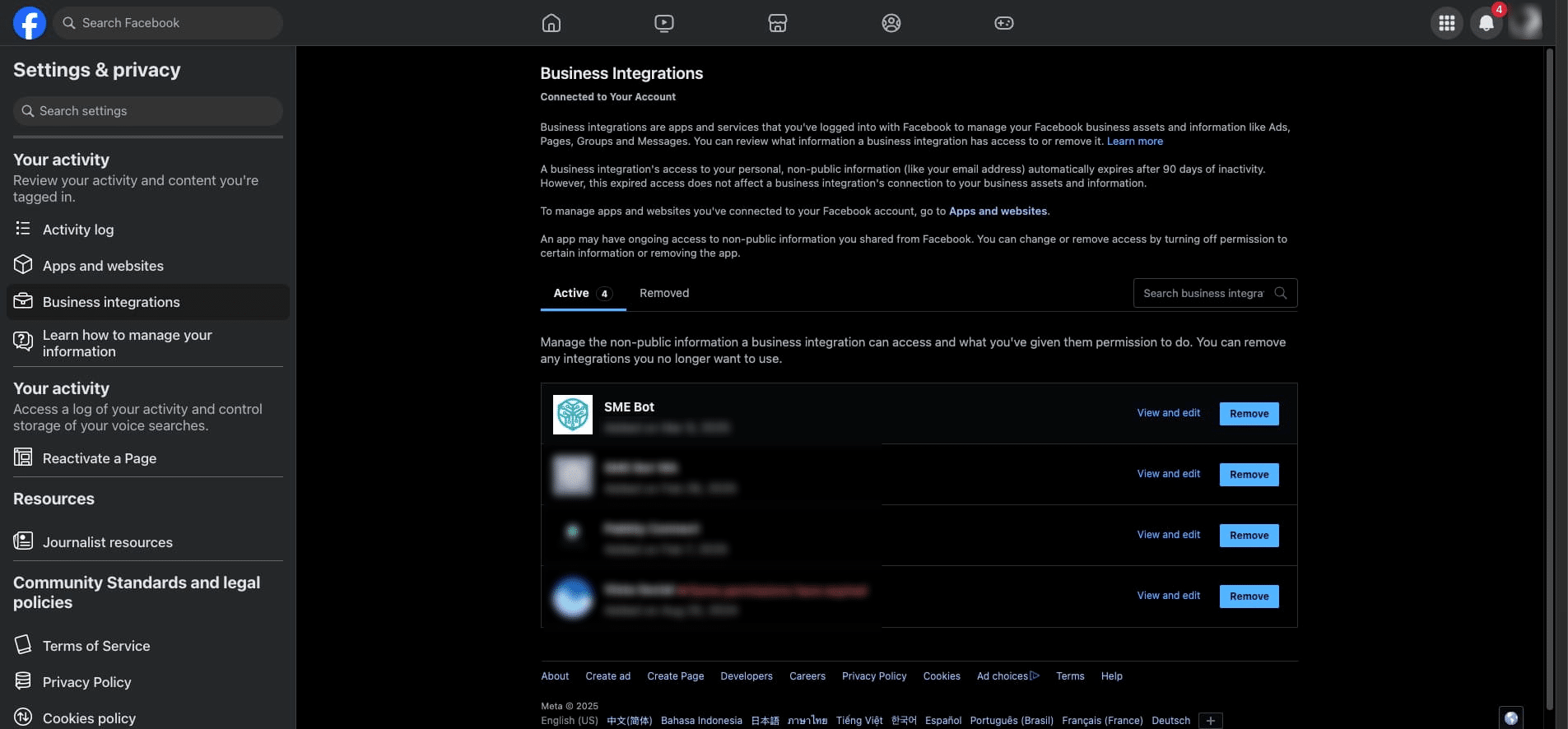Image resolution: width=1568 pixels, height=729 pixels.
Task: Click the Search business integrations field
Action: pos(1215,293)
